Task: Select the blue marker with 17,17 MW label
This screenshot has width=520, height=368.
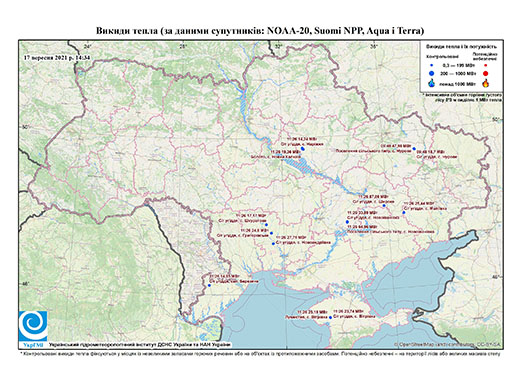Action: (266, 225)
